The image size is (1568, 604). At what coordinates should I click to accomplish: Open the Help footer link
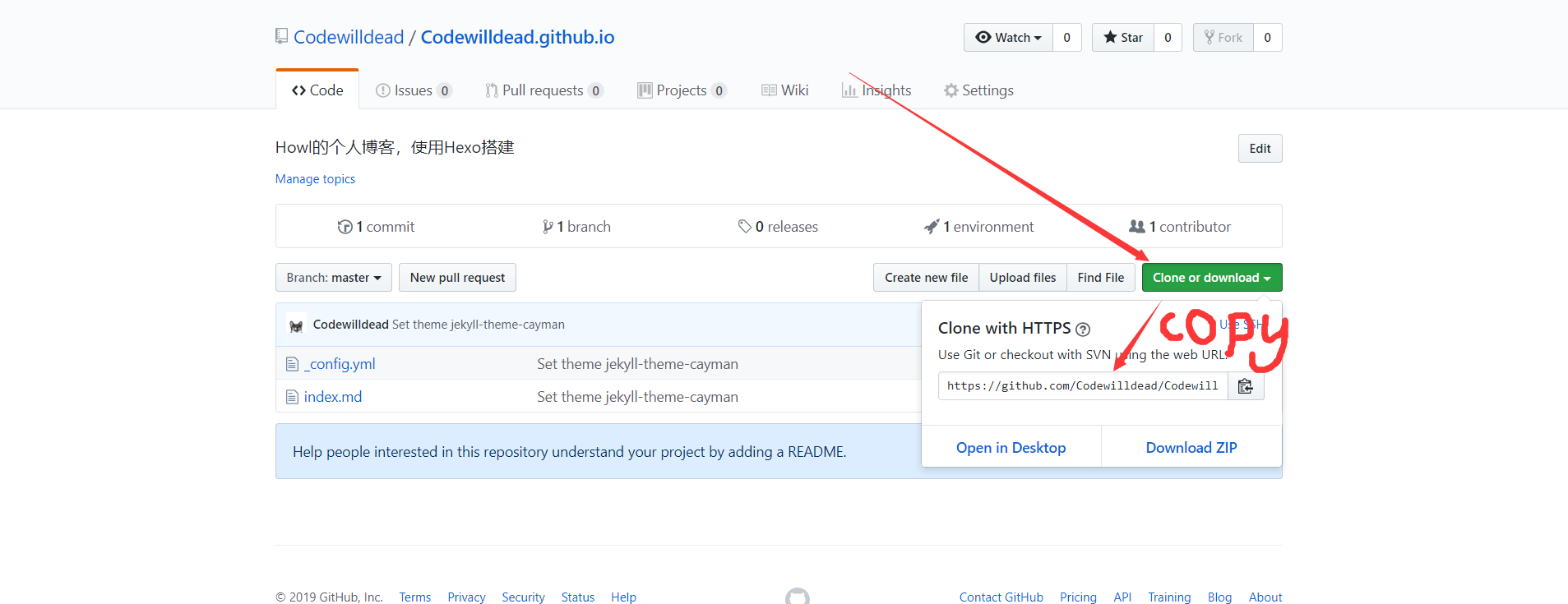pyautogui.click(x=623, y=597)
